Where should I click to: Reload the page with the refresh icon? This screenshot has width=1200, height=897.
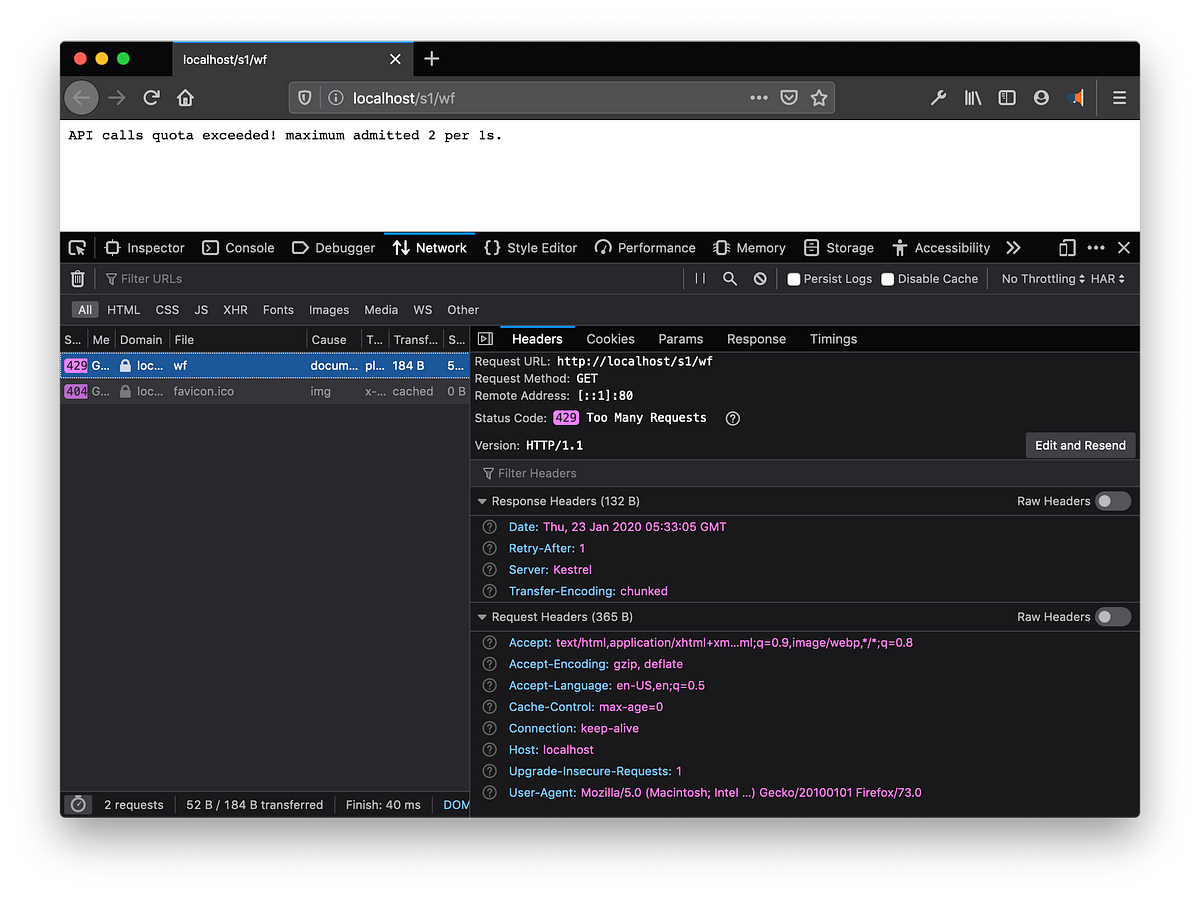coord(151,98)
